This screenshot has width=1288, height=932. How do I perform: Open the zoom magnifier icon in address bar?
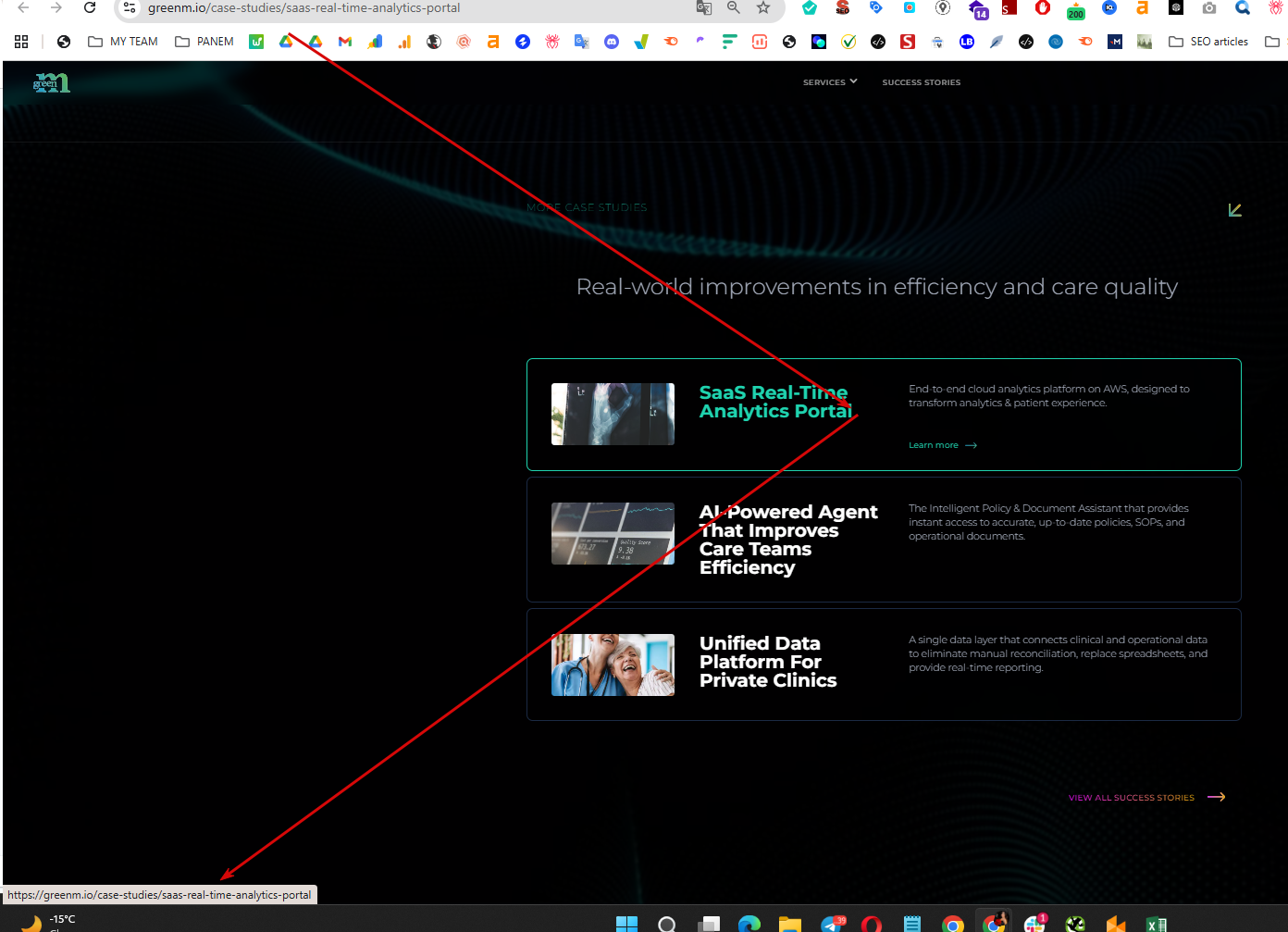coord(734,7)
